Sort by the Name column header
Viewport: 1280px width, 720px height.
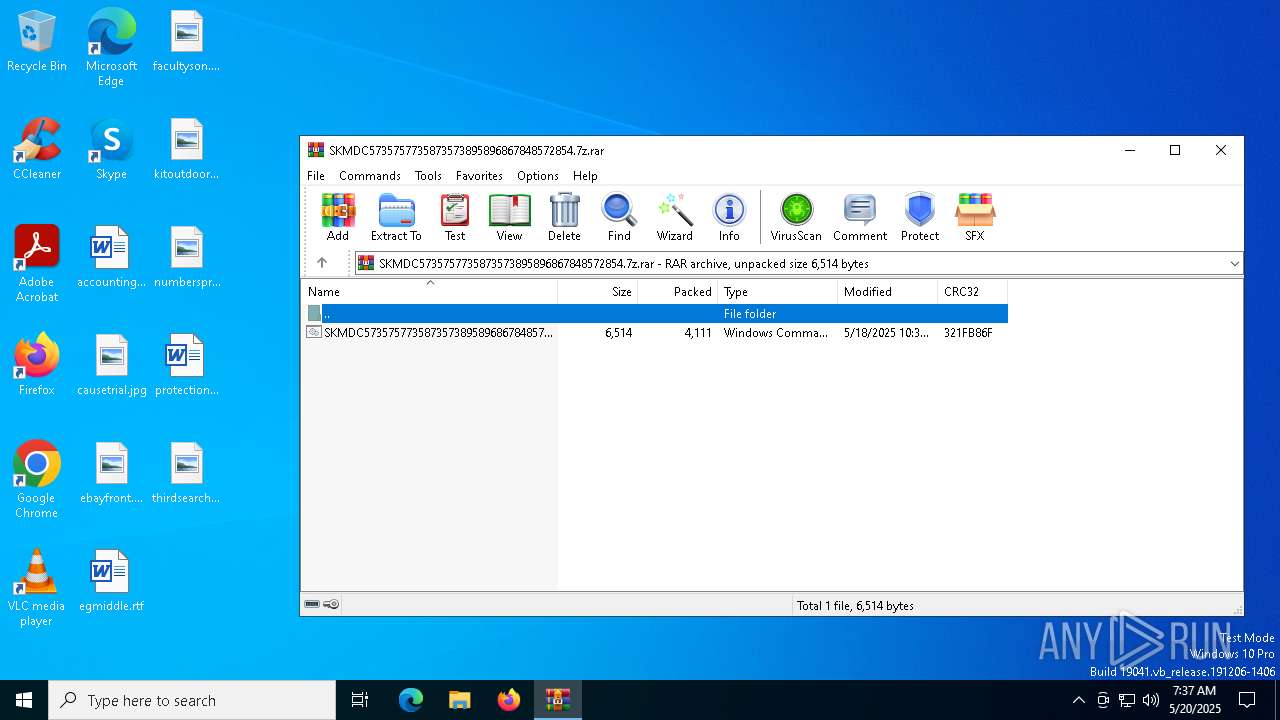430,292
